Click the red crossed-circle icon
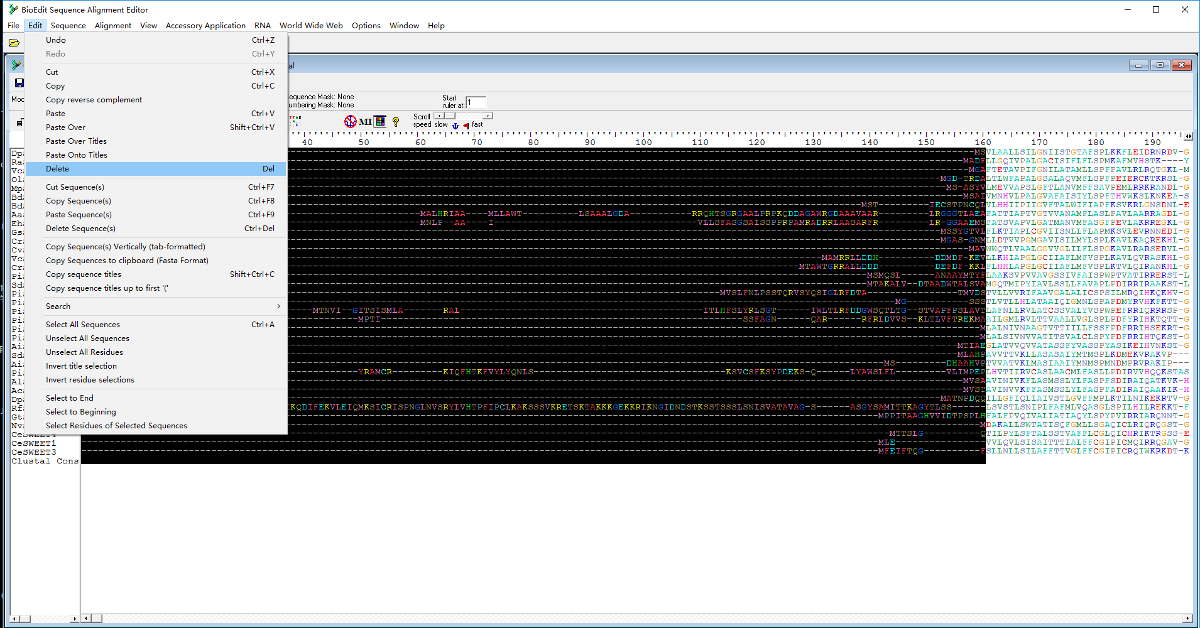Viewport: 1200px width, 628px height. (351, 121)
